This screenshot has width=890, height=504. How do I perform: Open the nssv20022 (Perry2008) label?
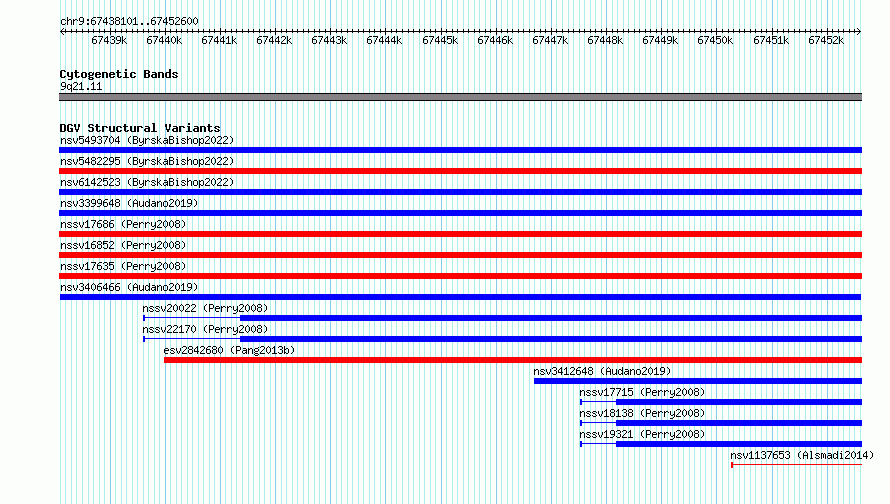pyautogui.click(x=205, y=308)
